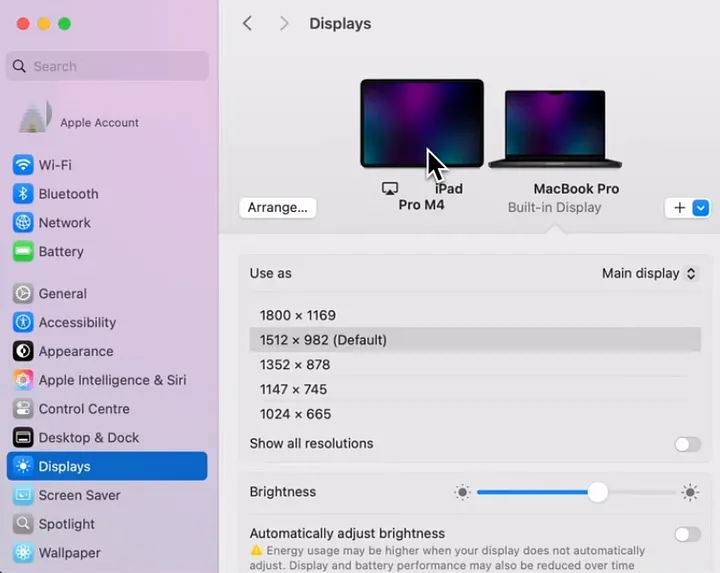The width and height of the screenshot is (720, 573).
Task: Click the low brightness sun icon
Action: (462, 492)
